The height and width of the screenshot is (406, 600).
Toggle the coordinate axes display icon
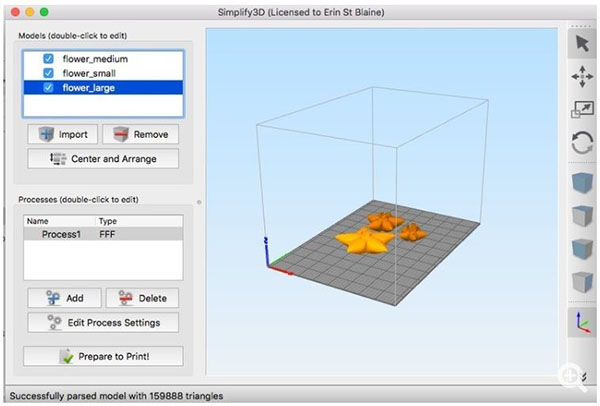tap(581, 323)
